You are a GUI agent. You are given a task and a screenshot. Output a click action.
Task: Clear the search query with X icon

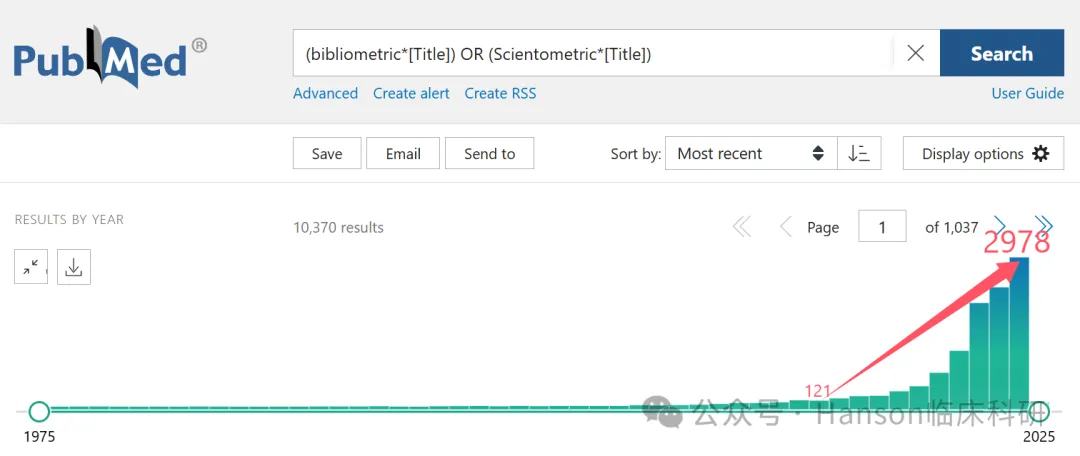pos(915,53)
